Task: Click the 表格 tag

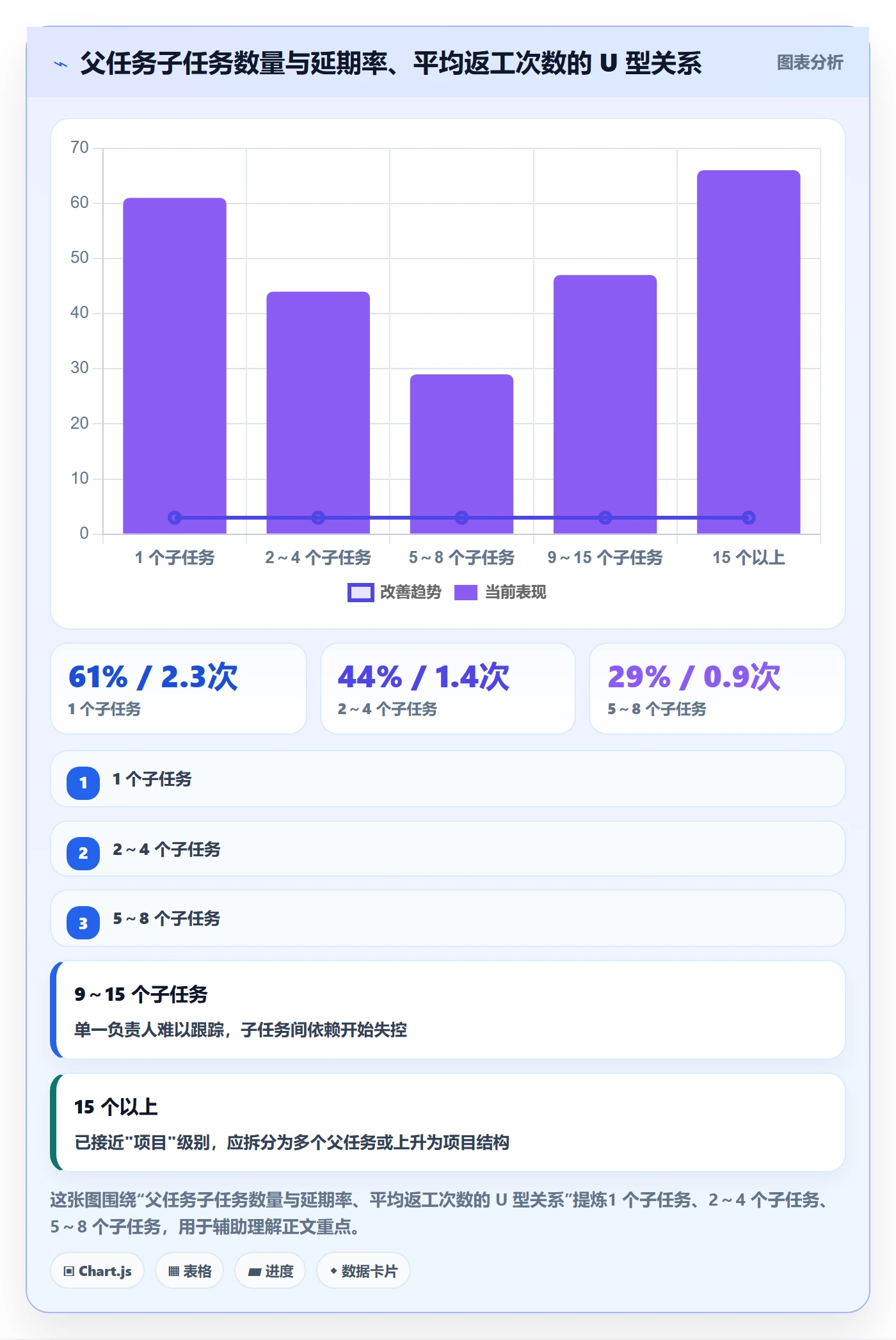Action: click(x=189, y=1271)
